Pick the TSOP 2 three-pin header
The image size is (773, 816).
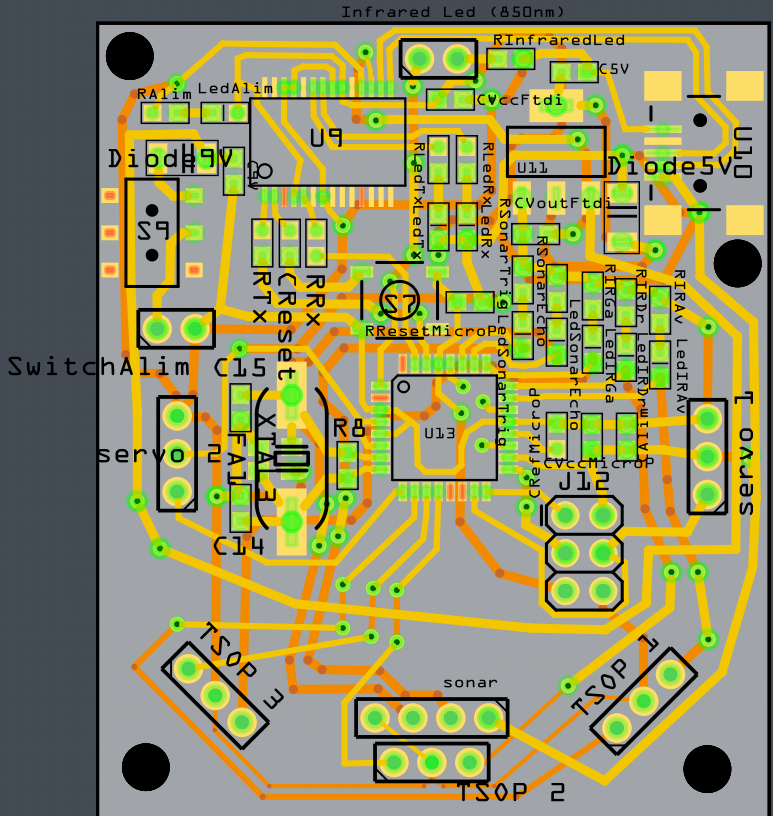click(431, 762)
